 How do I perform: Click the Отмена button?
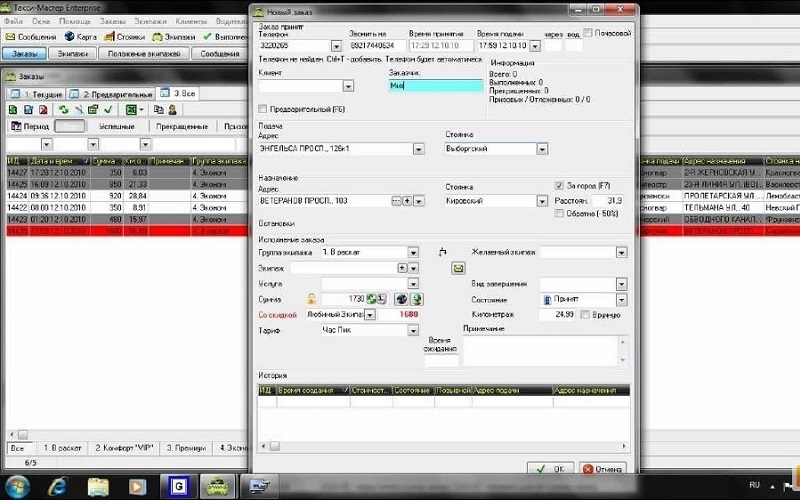click(603, 468)
